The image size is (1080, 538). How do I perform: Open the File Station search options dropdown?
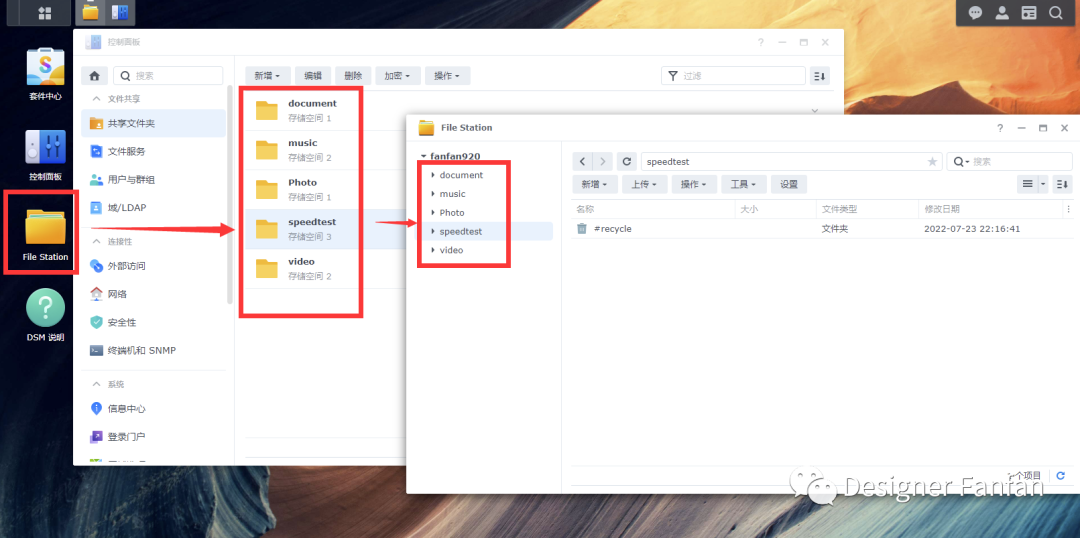pyautogui.click(x=960, y=162)
